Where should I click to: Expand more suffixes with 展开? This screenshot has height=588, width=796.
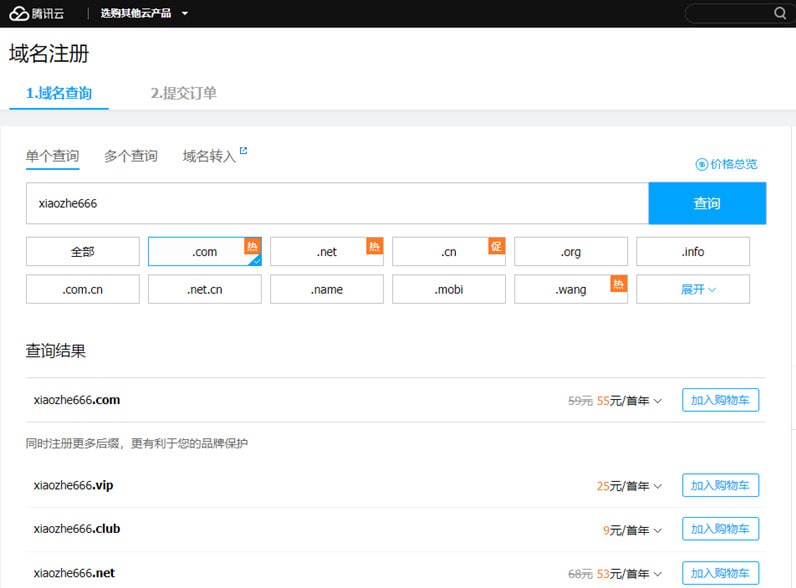[x=692, y=289]
